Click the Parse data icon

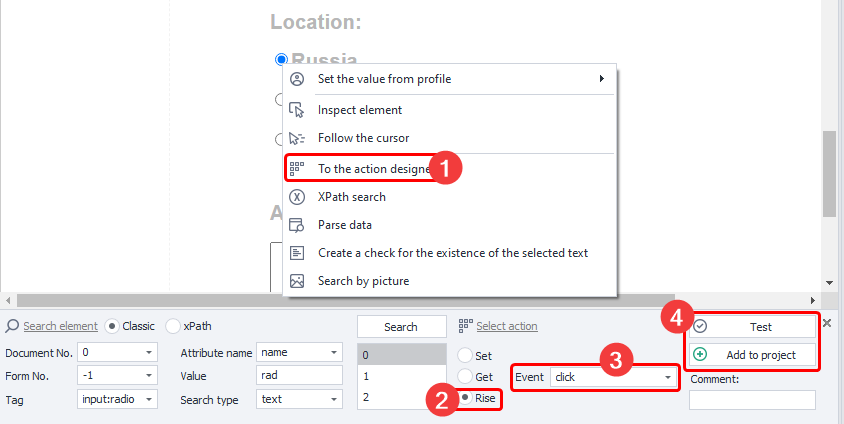pos(296,225)
